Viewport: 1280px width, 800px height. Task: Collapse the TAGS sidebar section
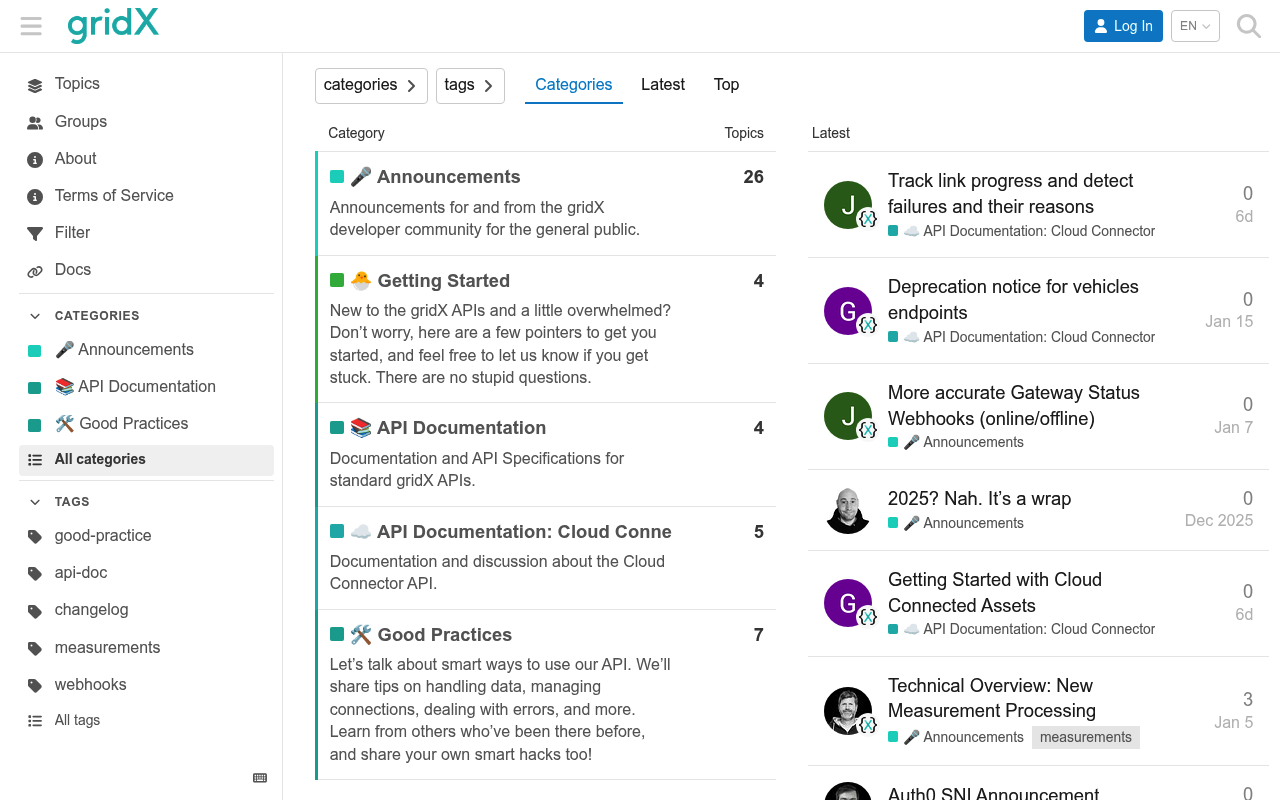click(x=59, y=502)
